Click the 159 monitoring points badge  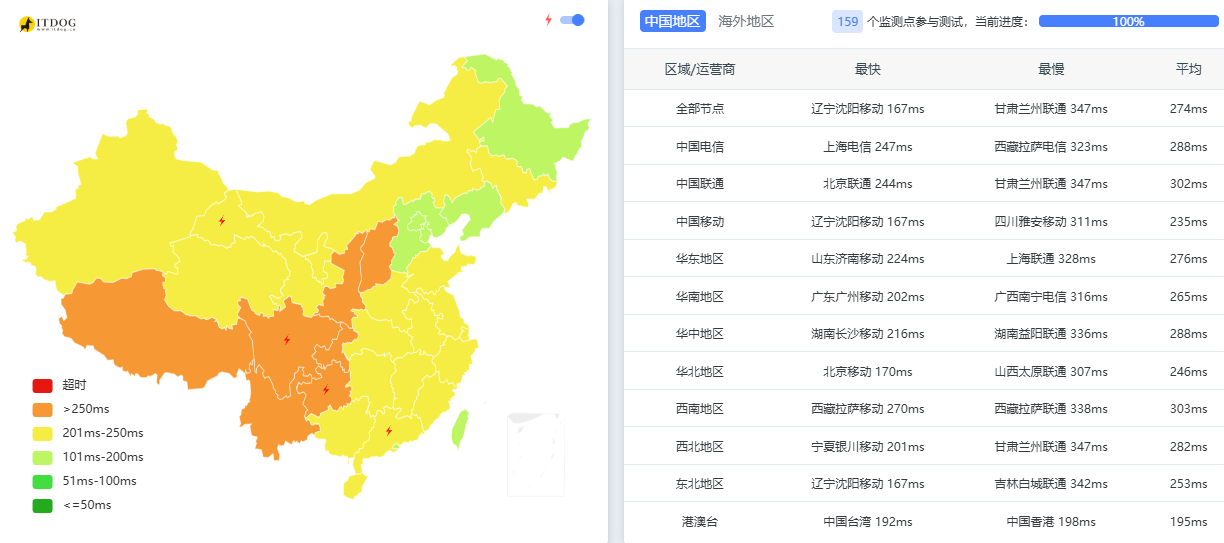click(x=847, y=21)
